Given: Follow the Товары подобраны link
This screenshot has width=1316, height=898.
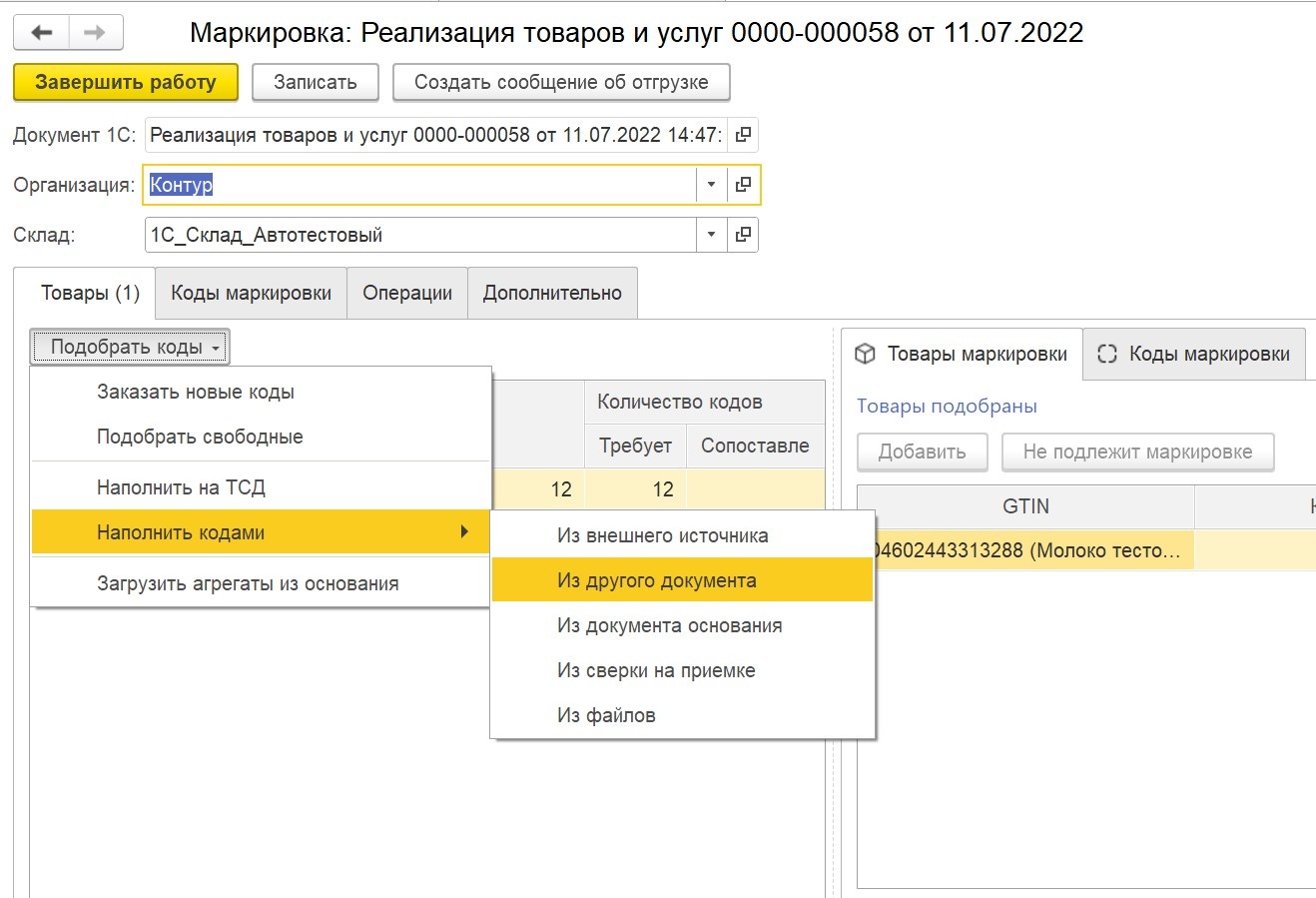Looking at the screenshot, I should tap(947, 407).
